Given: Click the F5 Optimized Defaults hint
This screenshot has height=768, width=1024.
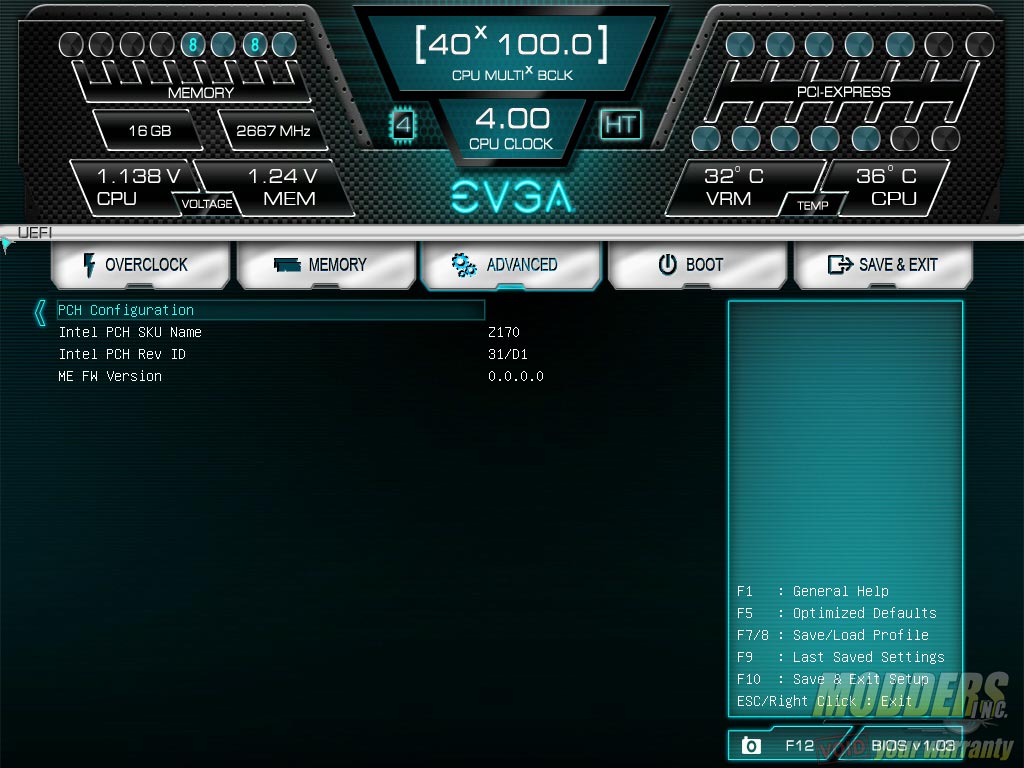Looking at the screenshot, I should (837, 613).
